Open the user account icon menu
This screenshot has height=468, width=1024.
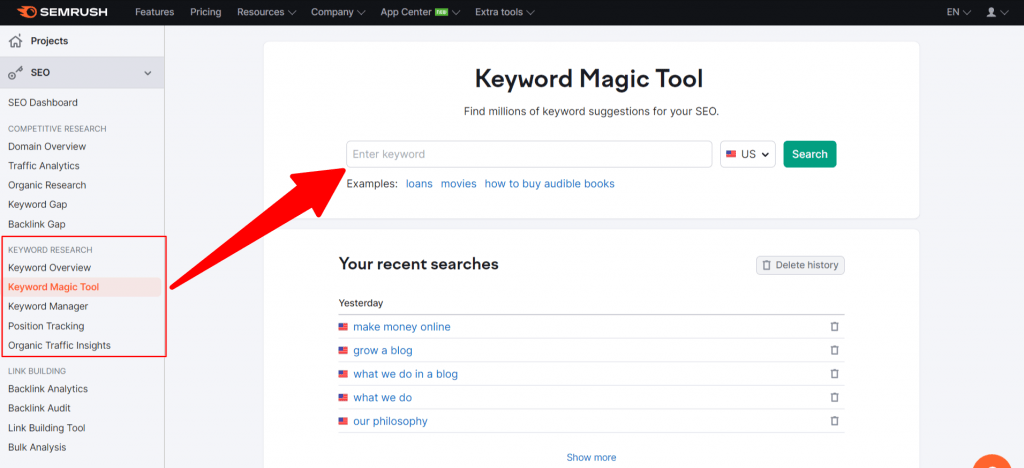pyautogui.click(x=997, y=12)
